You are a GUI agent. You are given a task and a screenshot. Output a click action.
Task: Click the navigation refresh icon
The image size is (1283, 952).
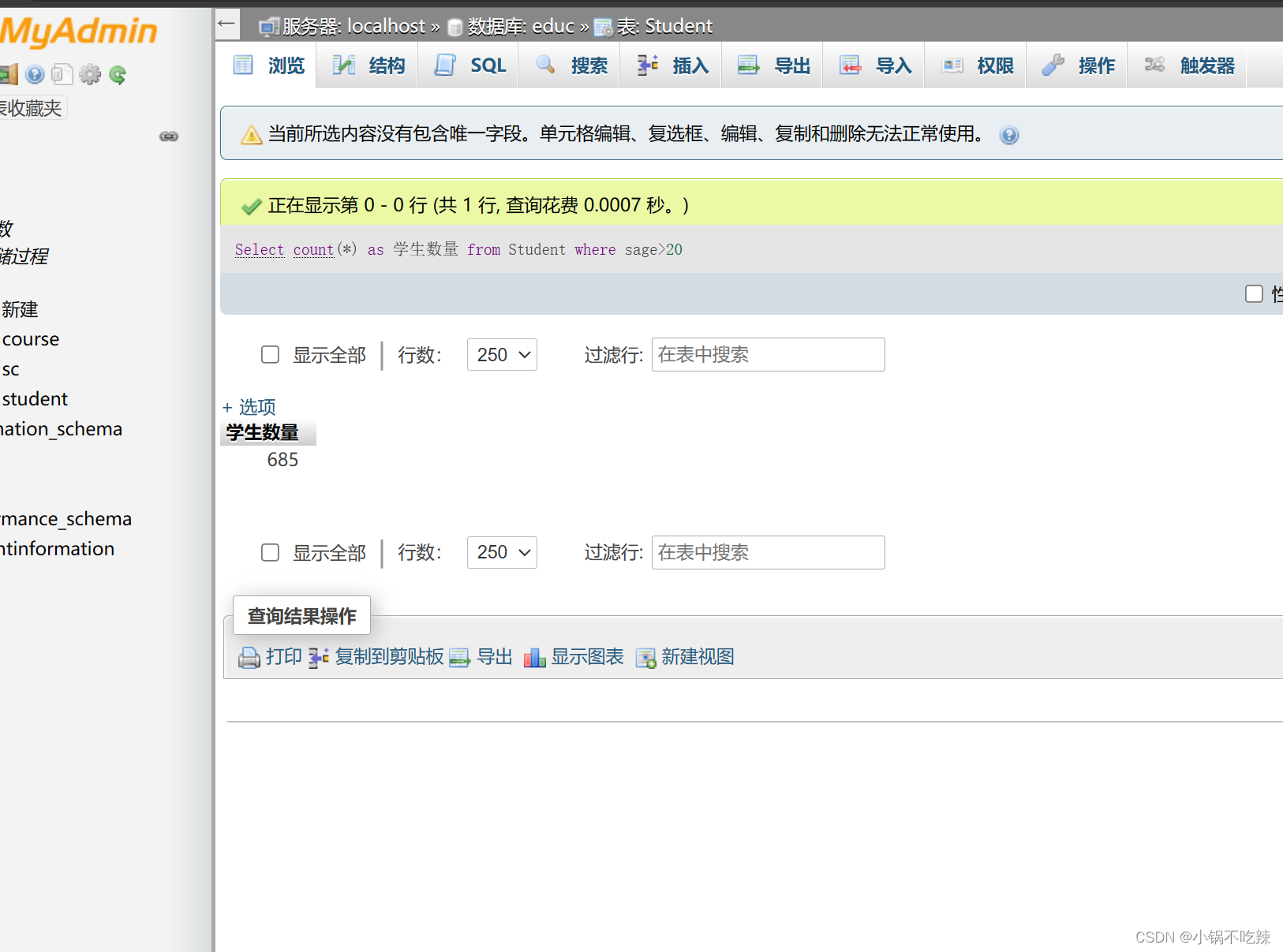(x=118, y=74)
